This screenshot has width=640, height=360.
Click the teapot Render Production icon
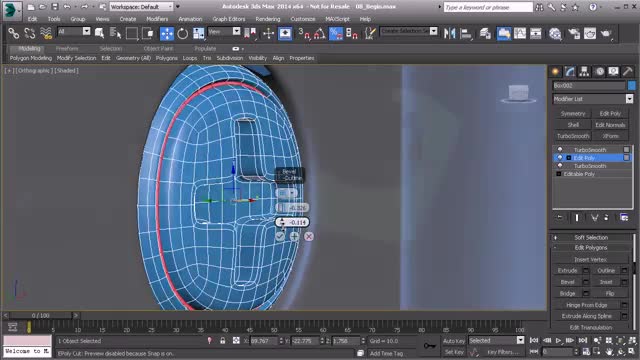click(606, 33)
